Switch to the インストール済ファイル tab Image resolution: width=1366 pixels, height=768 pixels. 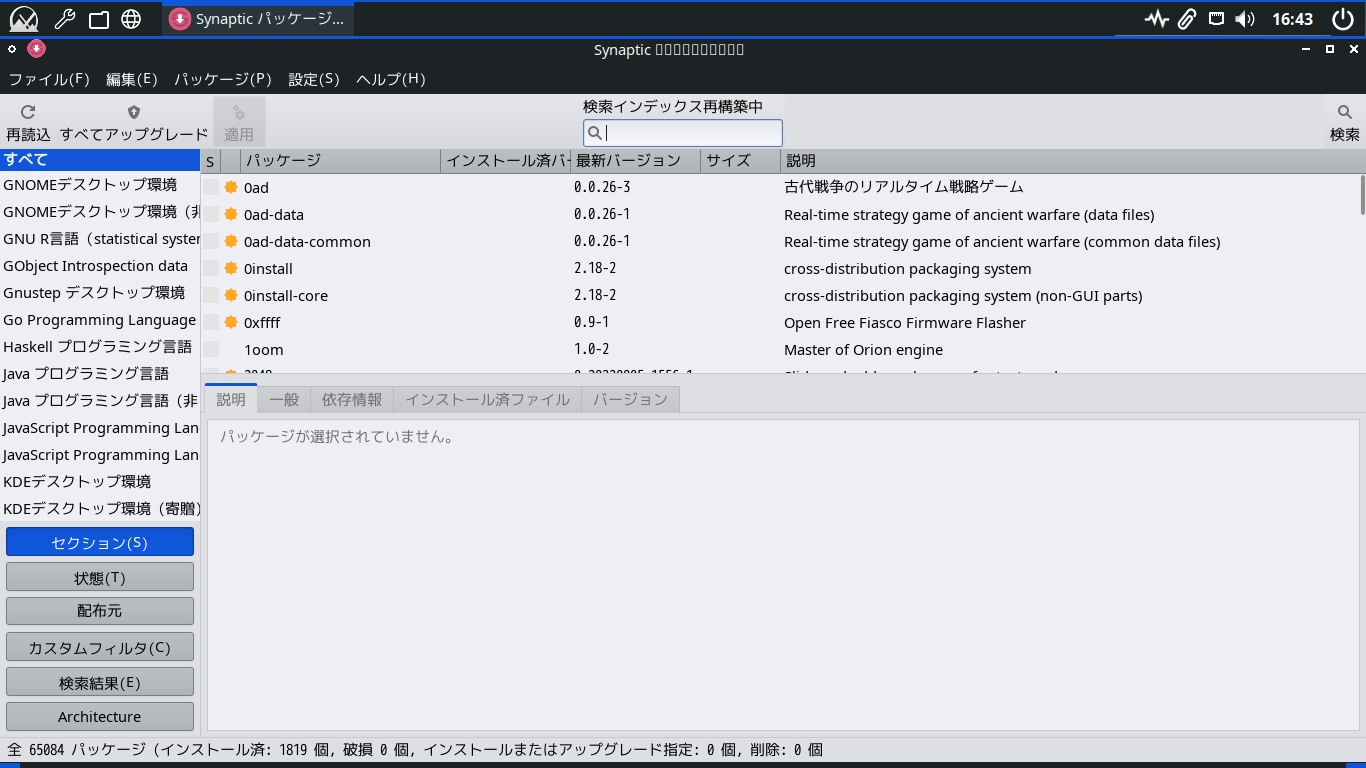coord(488,399)
